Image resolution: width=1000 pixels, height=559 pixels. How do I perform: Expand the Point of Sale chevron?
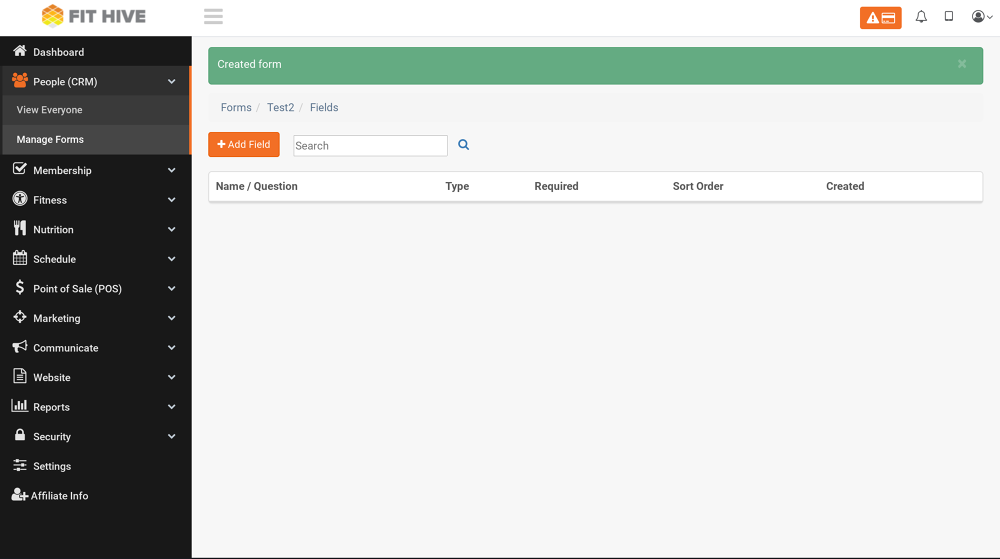click(172, 289)
